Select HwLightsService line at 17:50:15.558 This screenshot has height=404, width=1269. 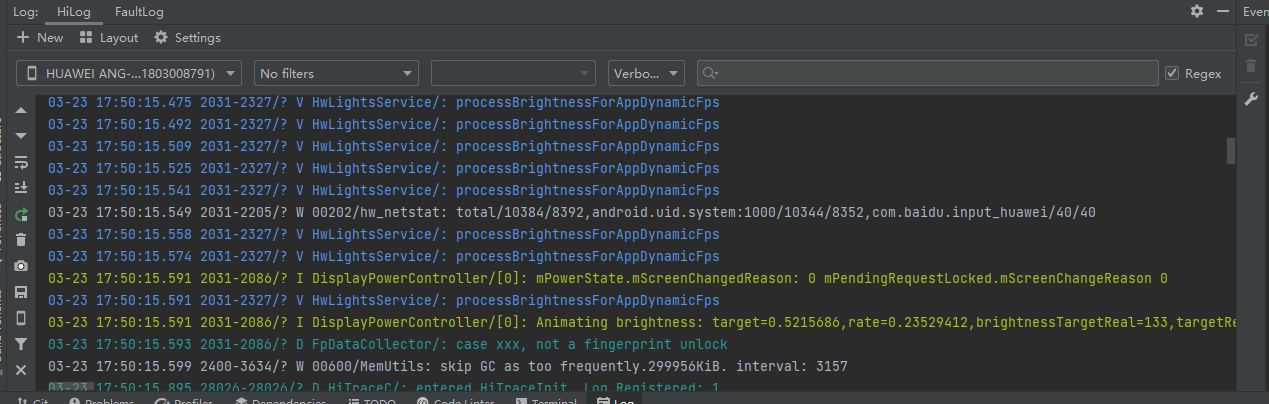(x=383, y=234)
